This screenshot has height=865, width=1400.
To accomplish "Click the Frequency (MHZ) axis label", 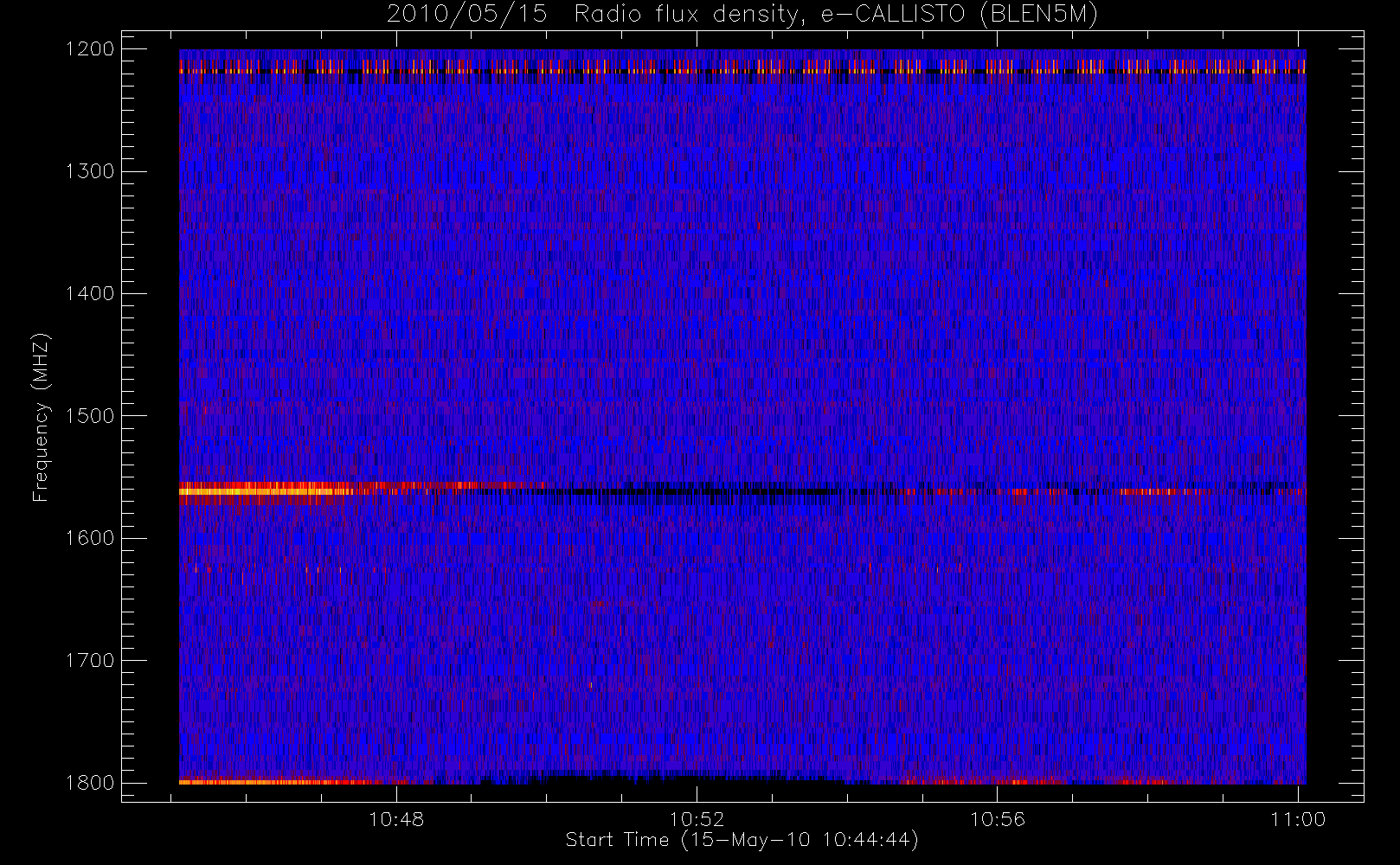I will [40, 417].
